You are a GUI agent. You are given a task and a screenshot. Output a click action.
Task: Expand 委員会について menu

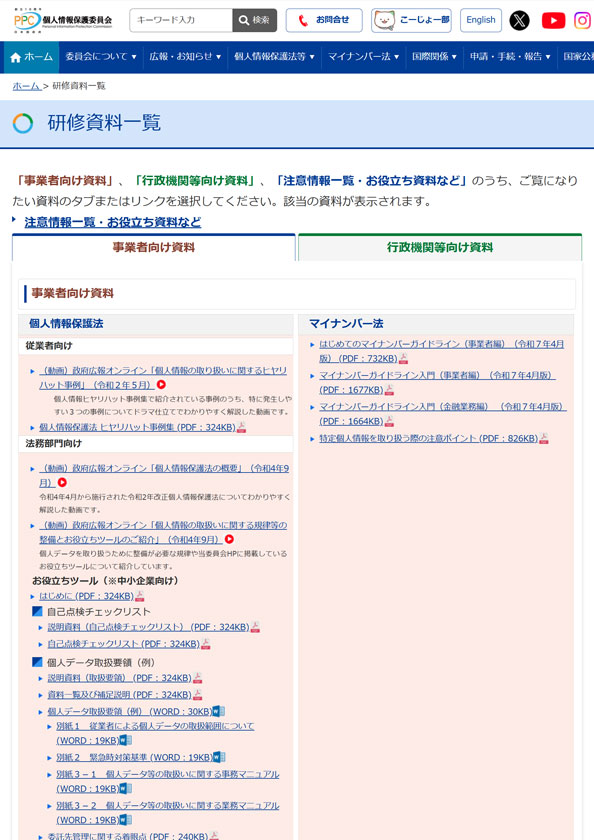(x=101, y=57)
